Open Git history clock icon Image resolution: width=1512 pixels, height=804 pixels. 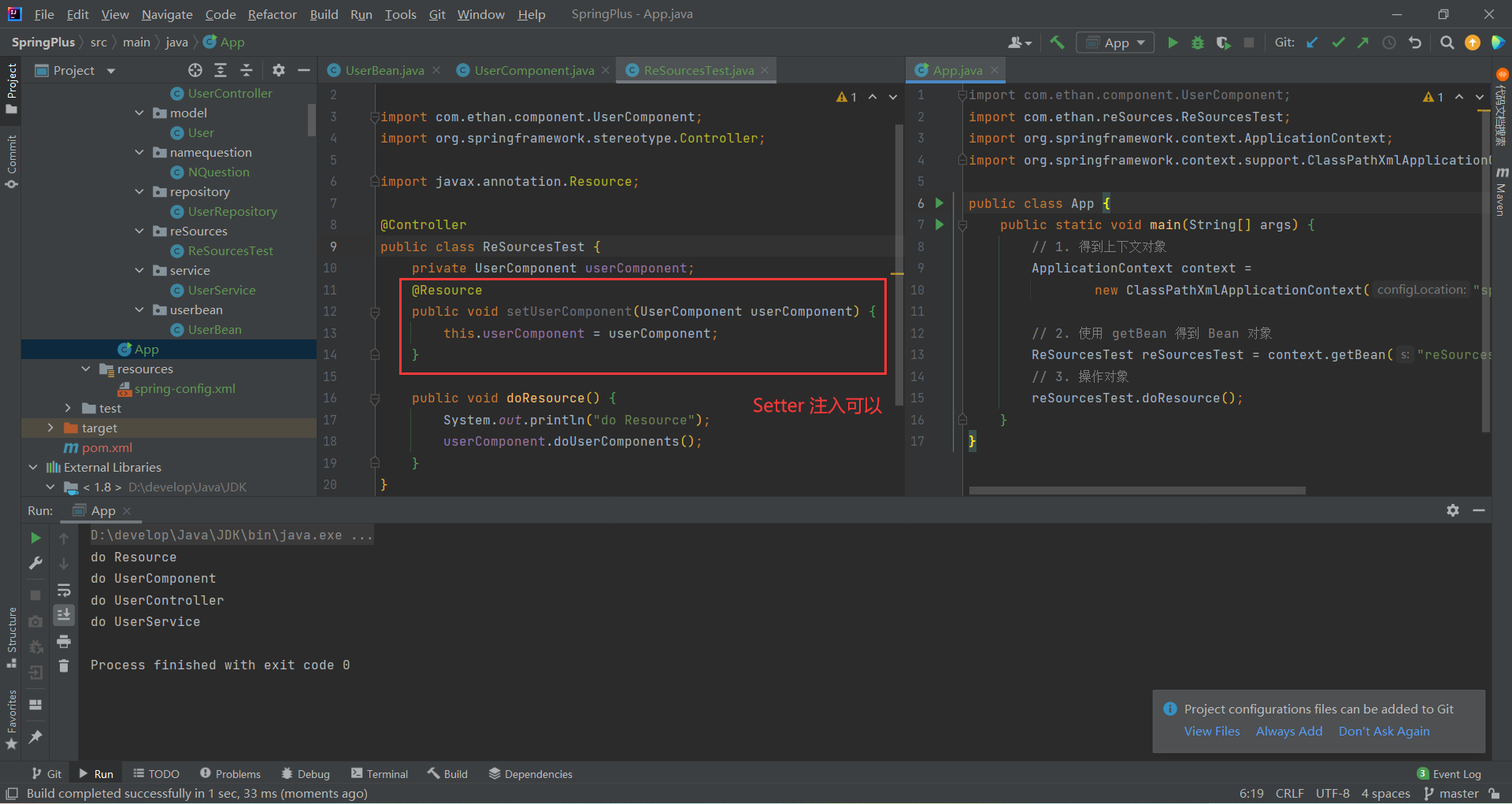point(1389,43)
